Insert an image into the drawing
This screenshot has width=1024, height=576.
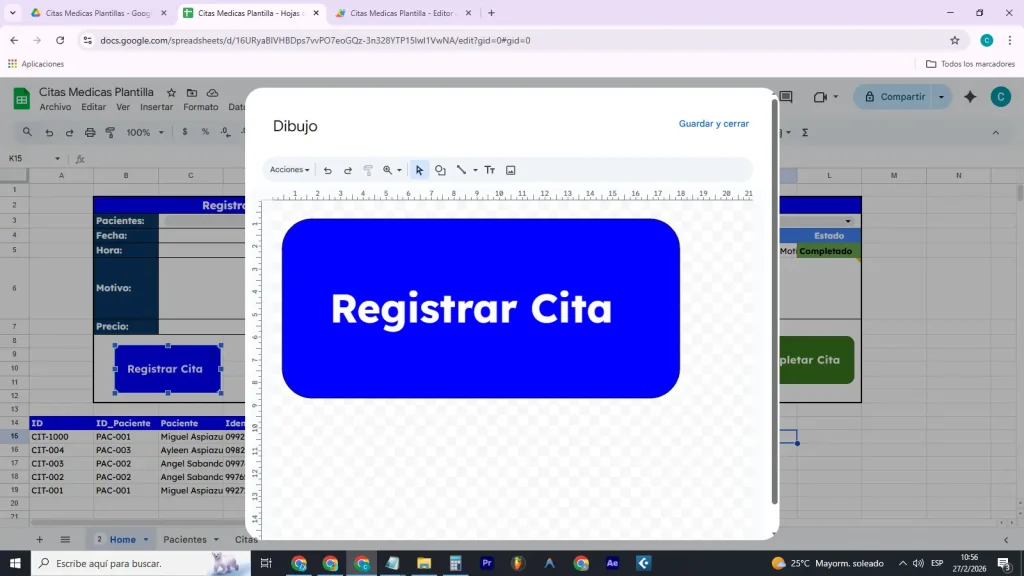[x=510, y=170]
